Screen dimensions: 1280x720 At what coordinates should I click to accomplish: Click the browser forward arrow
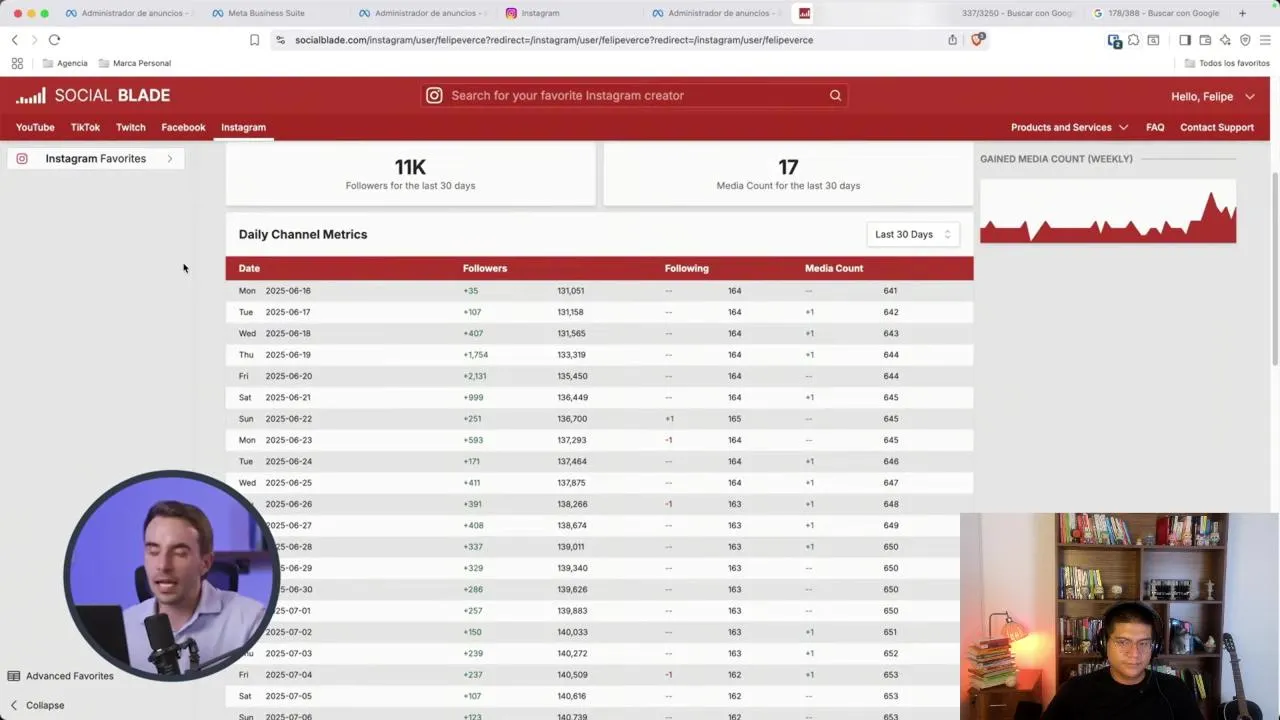[x=34, y=40]
